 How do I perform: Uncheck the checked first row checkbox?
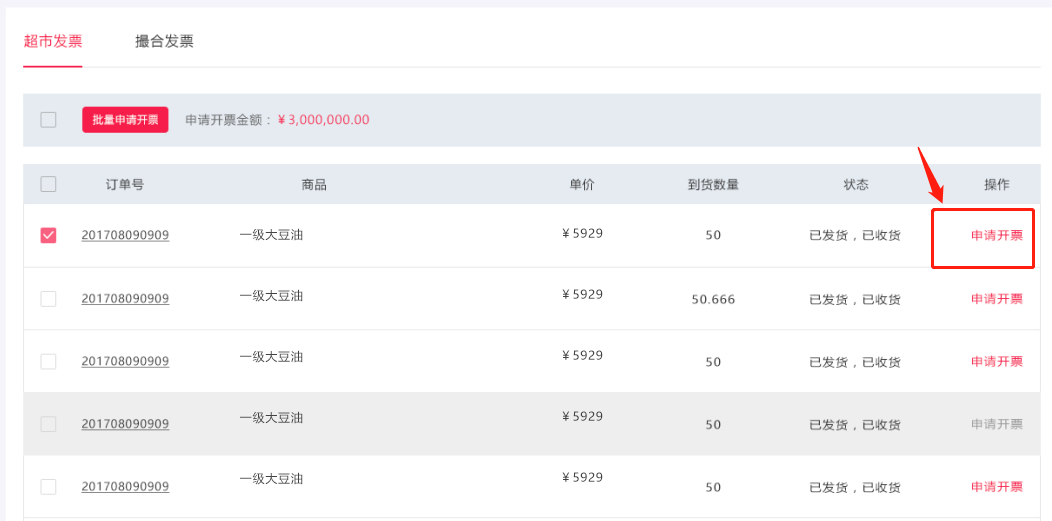[48, 235]
